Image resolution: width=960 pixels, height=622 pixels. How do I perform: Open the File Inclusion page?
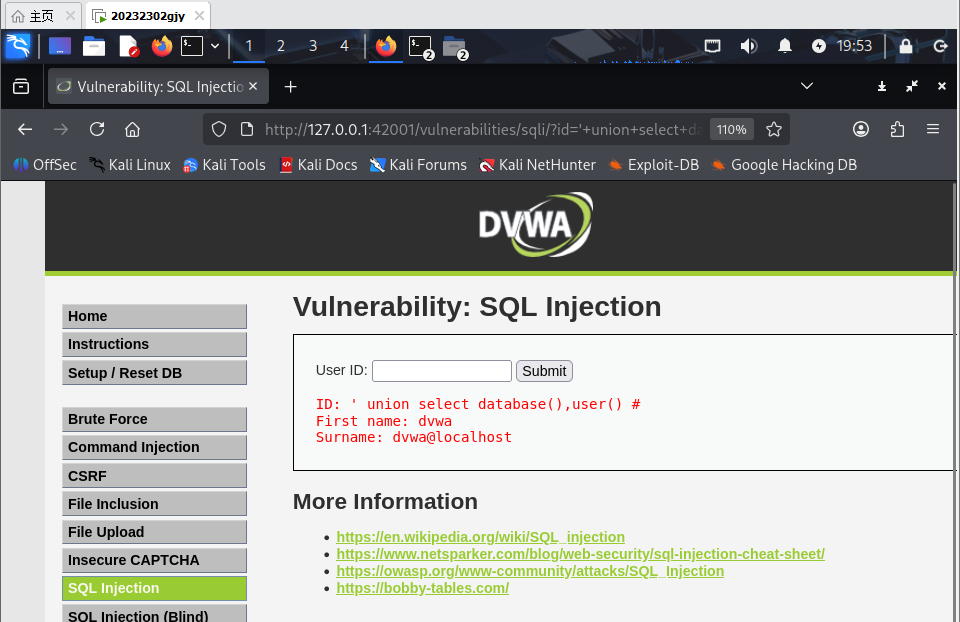154,504
